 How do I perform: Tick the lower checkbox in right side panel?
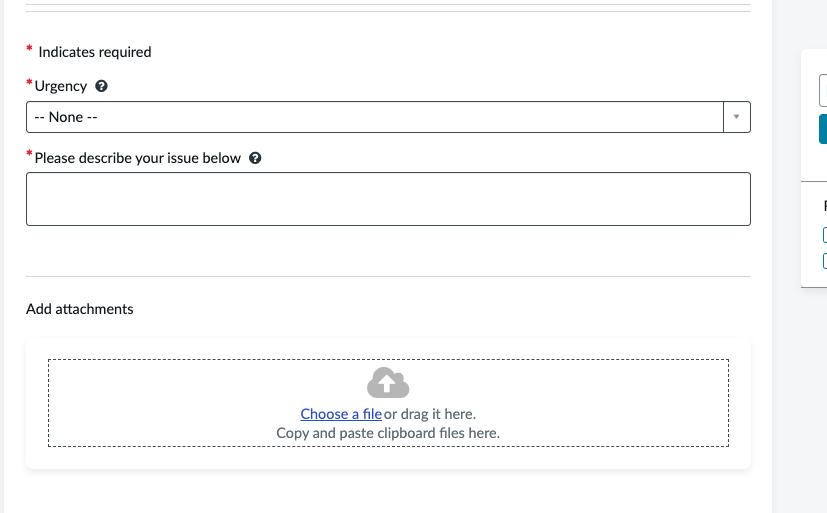click(824, 261)
